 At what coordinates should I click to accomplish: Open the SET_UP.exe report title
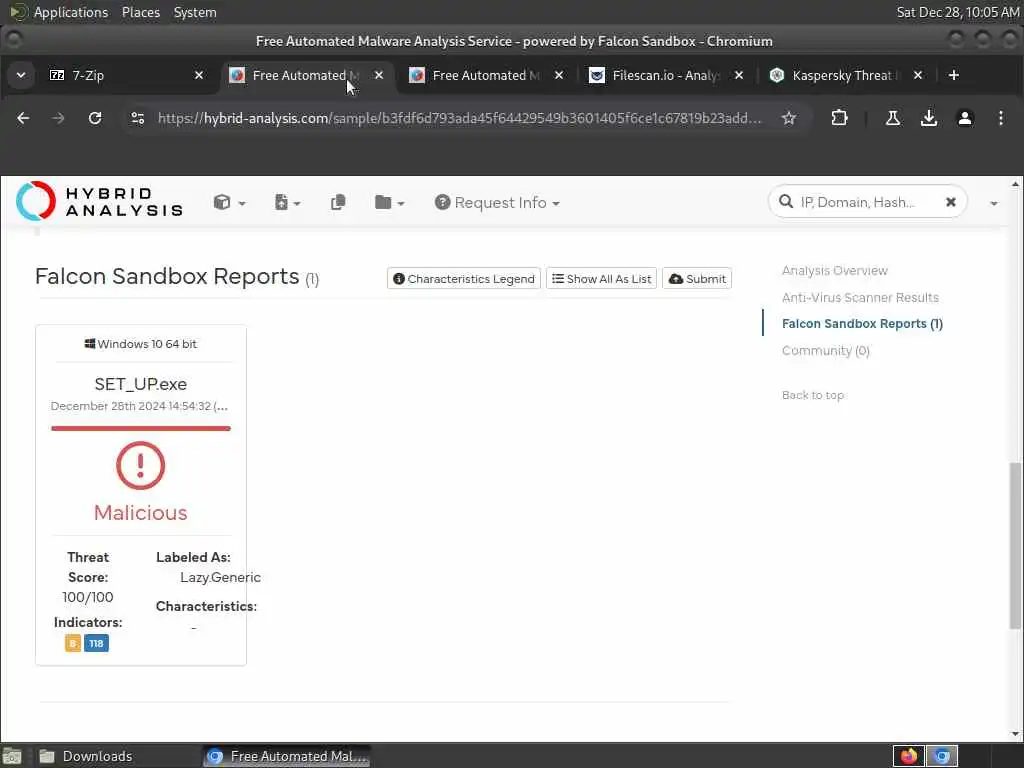140,384
